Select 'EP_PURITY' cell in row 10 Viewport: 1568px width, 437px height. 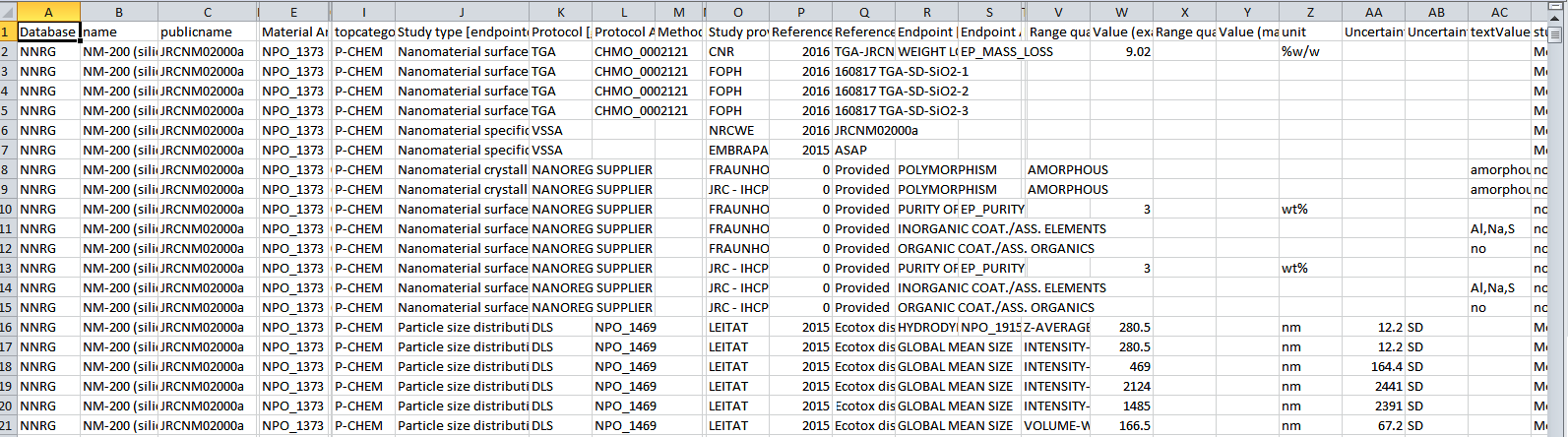click(990, 209)
